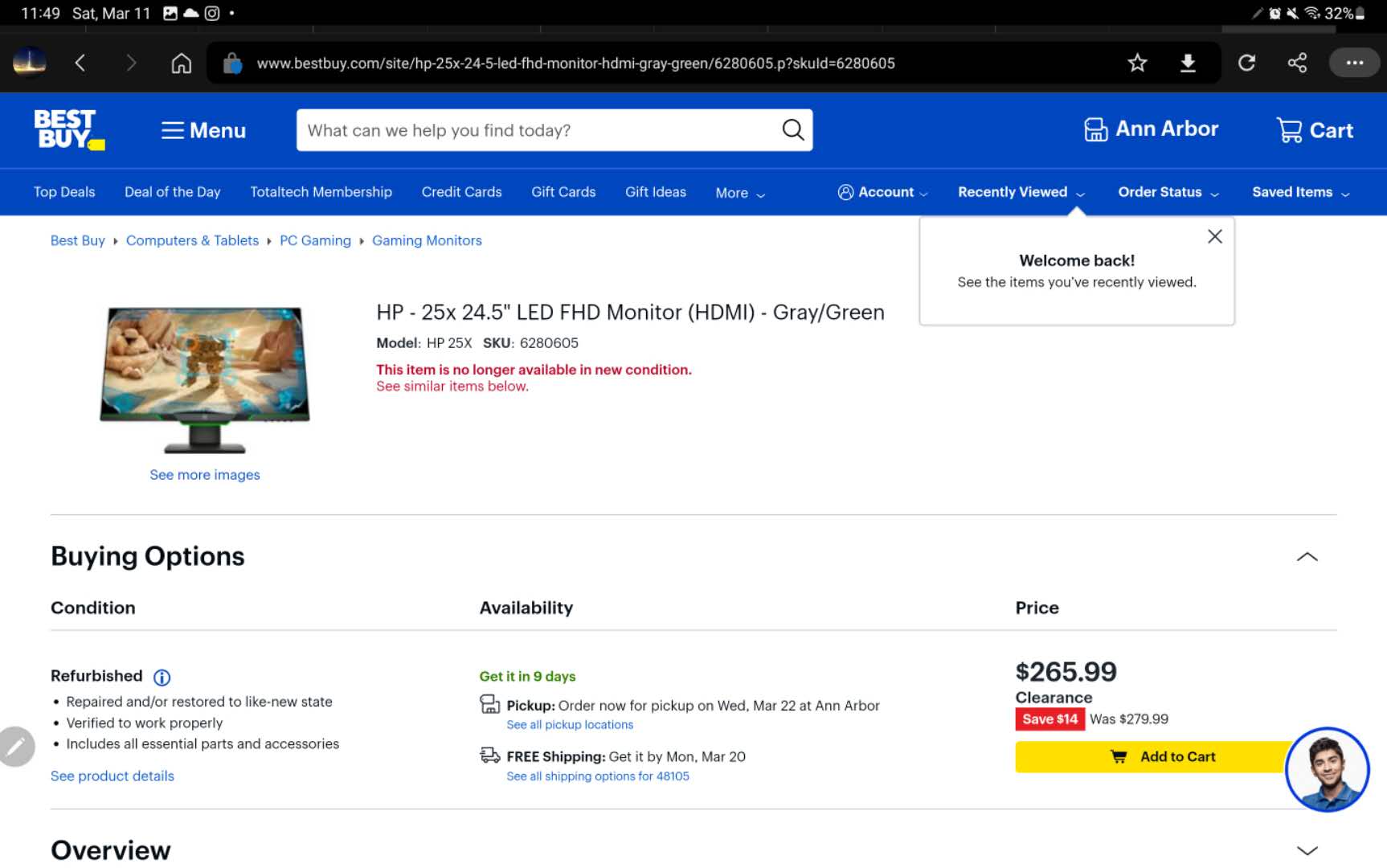Click the Refurbished info icon

click(162, 678)
